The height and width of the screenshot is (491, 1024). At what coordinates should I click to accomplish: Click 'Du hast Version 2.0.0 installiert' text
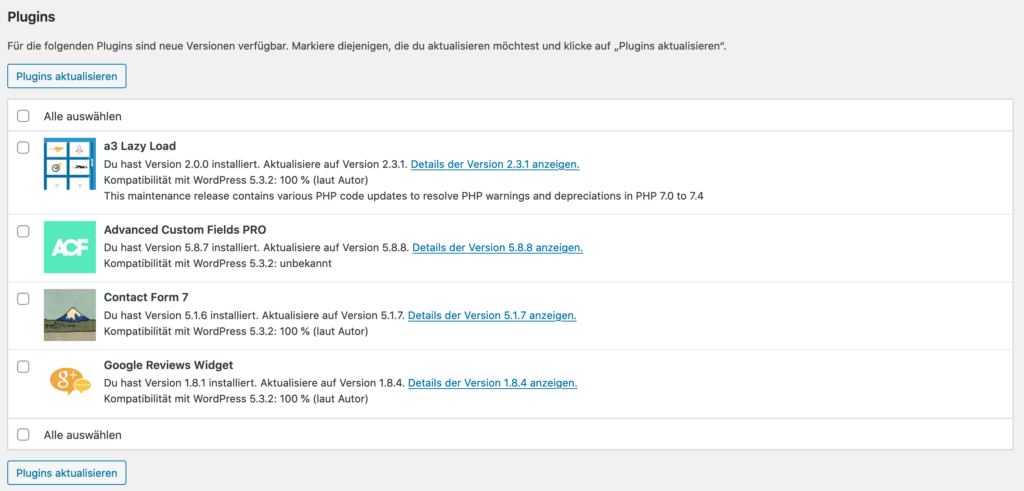click(182, 165)
